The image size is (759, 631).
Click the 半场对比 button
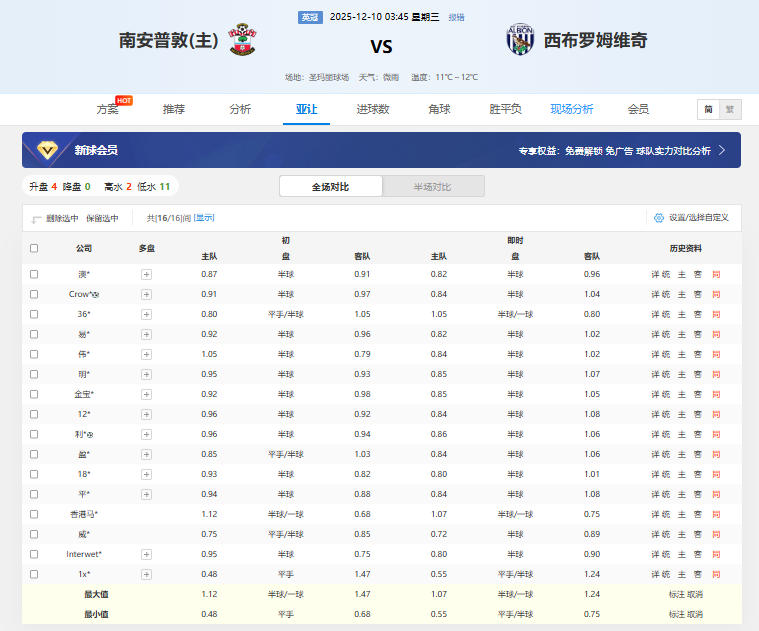coord(432,187)
